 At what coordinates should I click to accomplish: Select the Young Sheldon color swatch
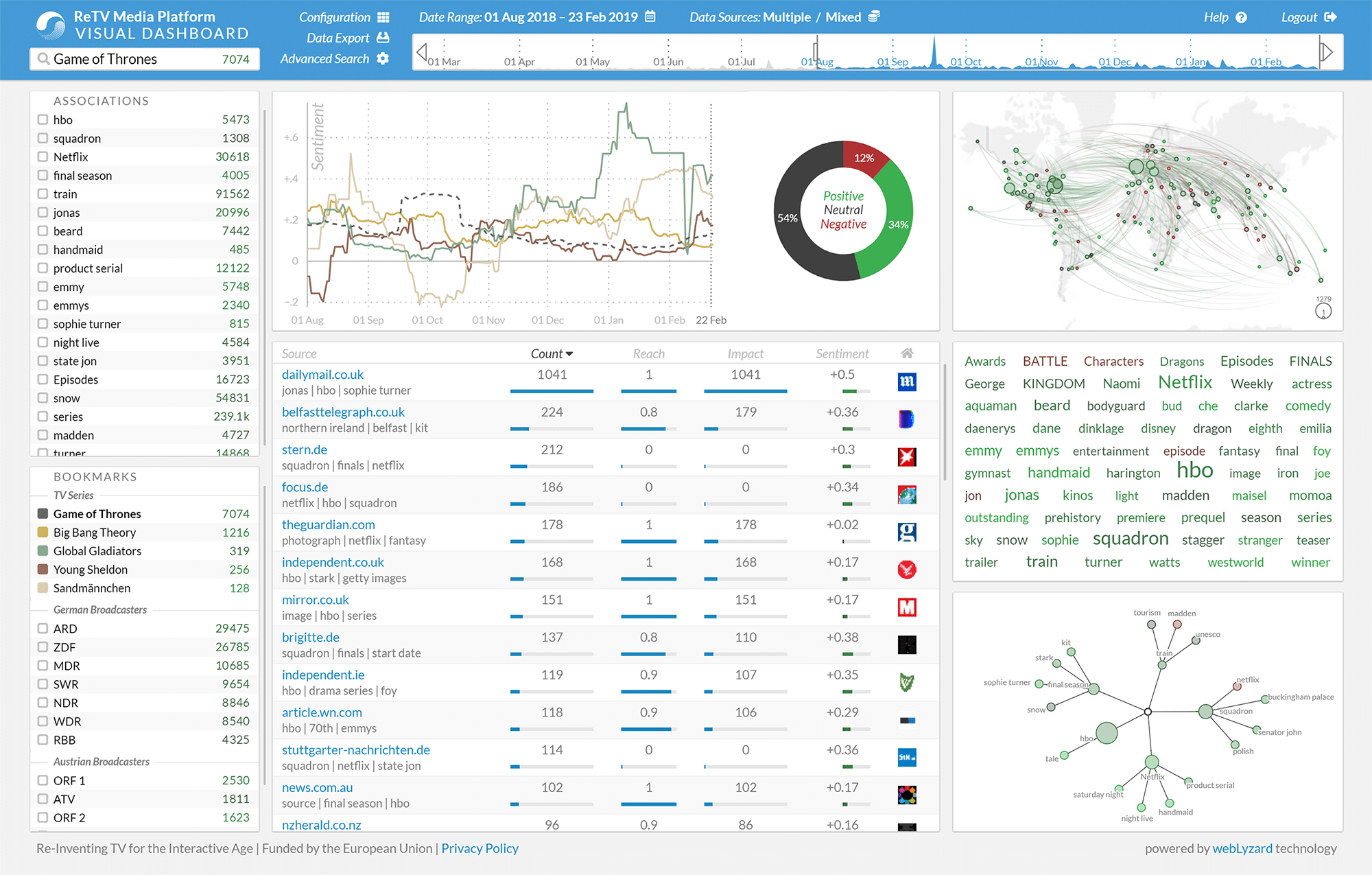pyautogui.click(x=43, y=569)
